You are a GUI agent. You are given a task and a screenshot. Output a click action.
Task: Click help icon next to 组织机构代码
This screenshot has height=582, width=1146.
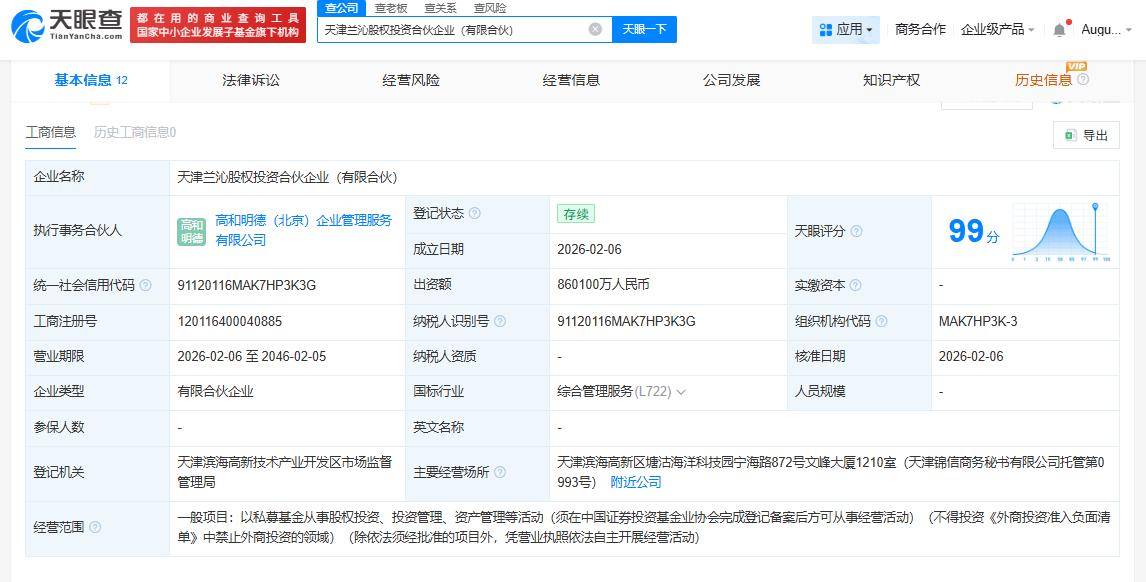coord(882,322)
